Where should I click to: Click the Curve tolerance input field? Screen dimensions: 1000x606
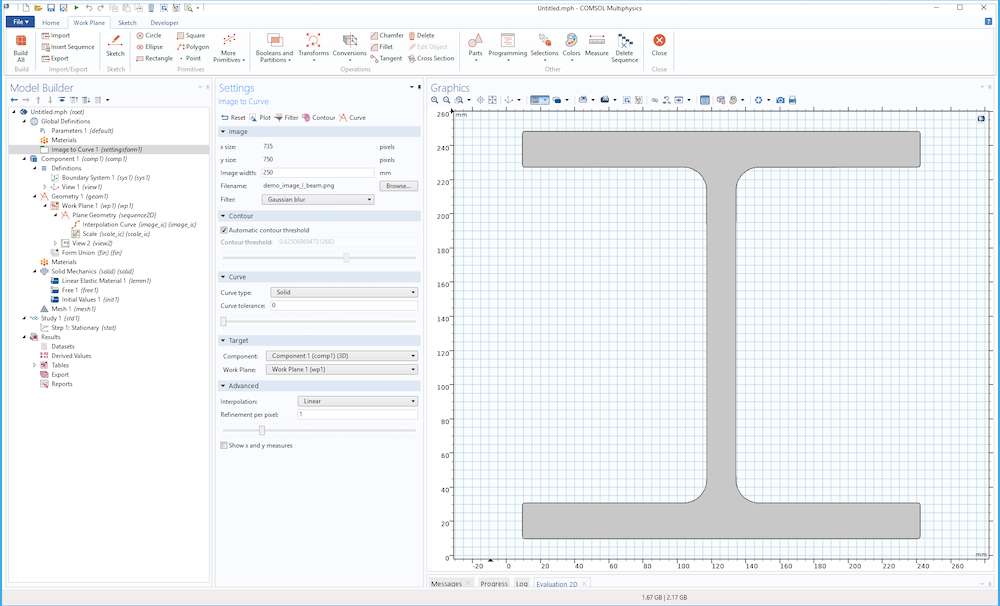pos(344,306)
